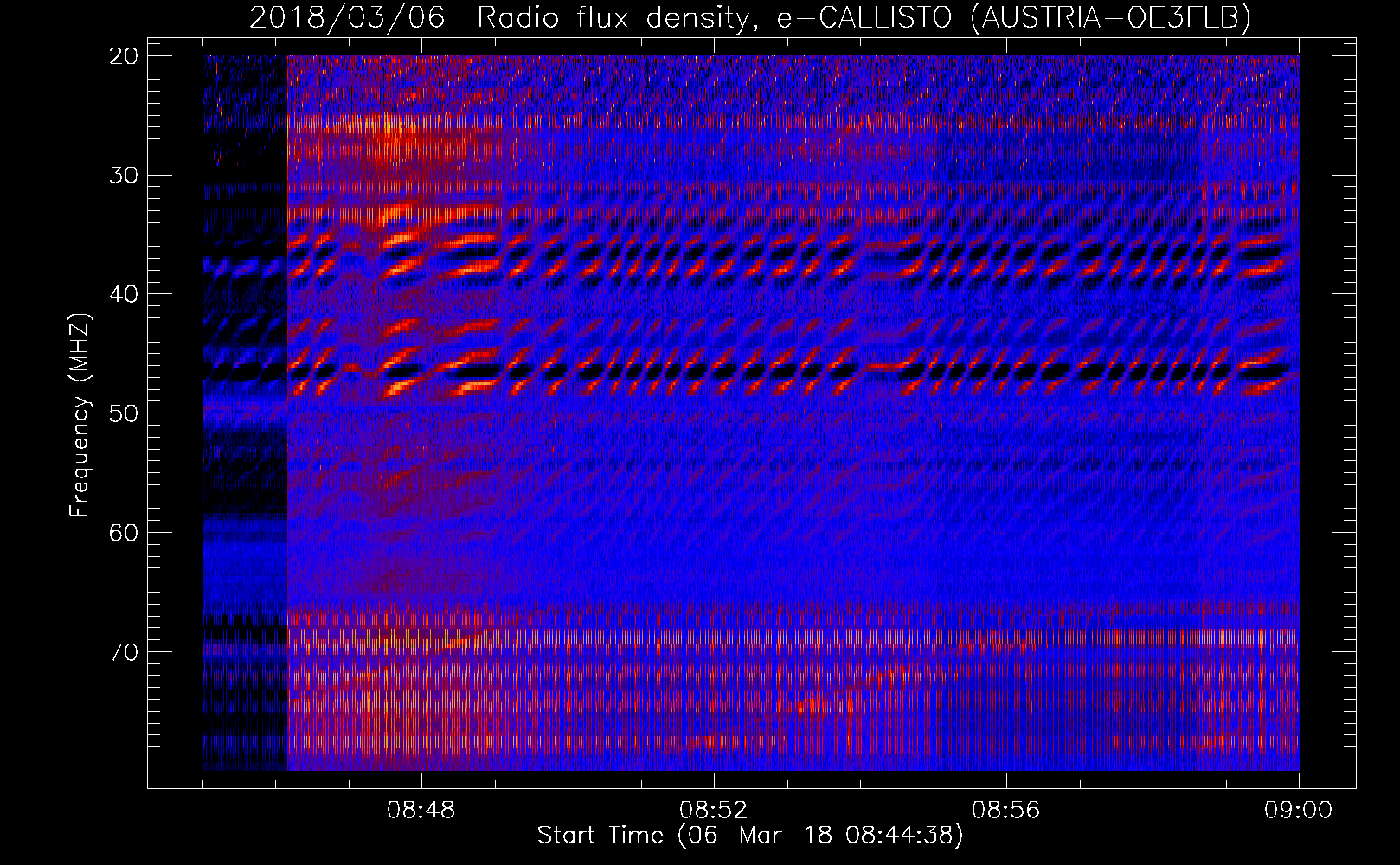Click the 08:48 time tick label
The image size is (1400, 865).
coord(421,811)
